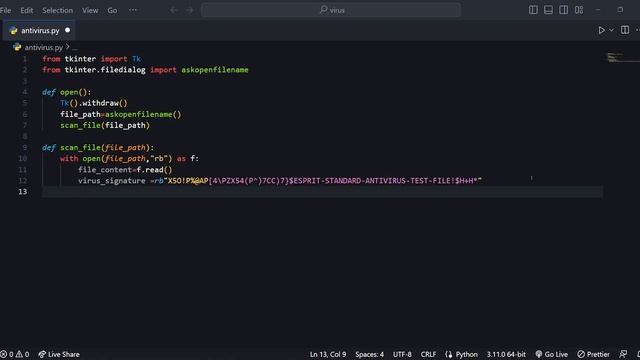The width and height of the screenshot is (640, 360).
Task: Open the Go menu
Action: [x=112, y=10]
